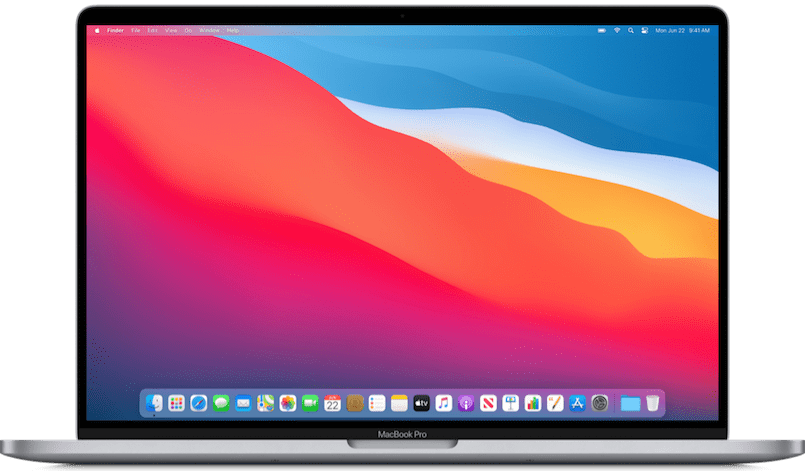Image resolution: width=805 pixels, height=471 pixels.
Task: Open Calendar showing date 22
Action: click(332, 403)
